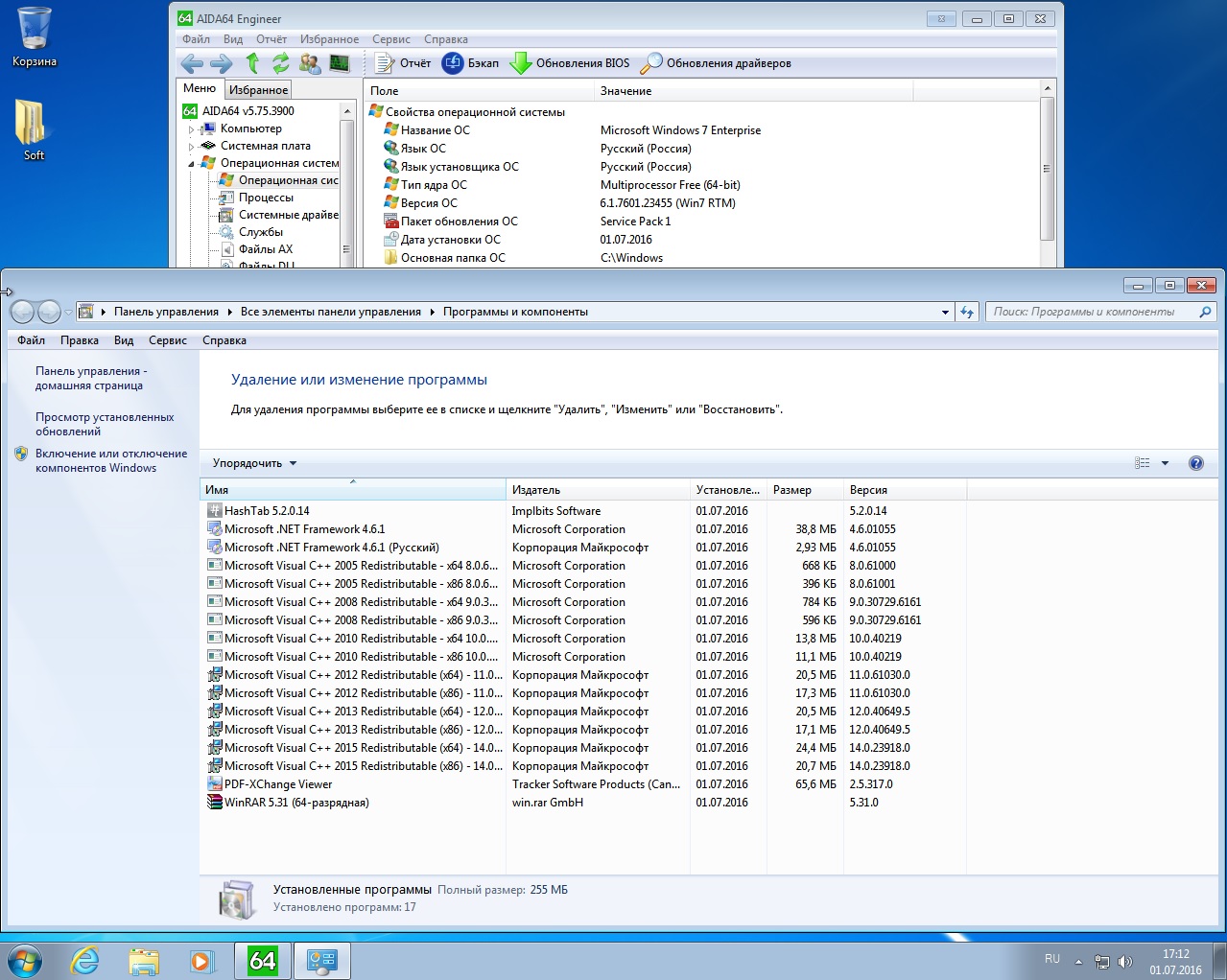Open the Windows Start button
This screenshot has height=980, width=1227.
pos(26,960)
